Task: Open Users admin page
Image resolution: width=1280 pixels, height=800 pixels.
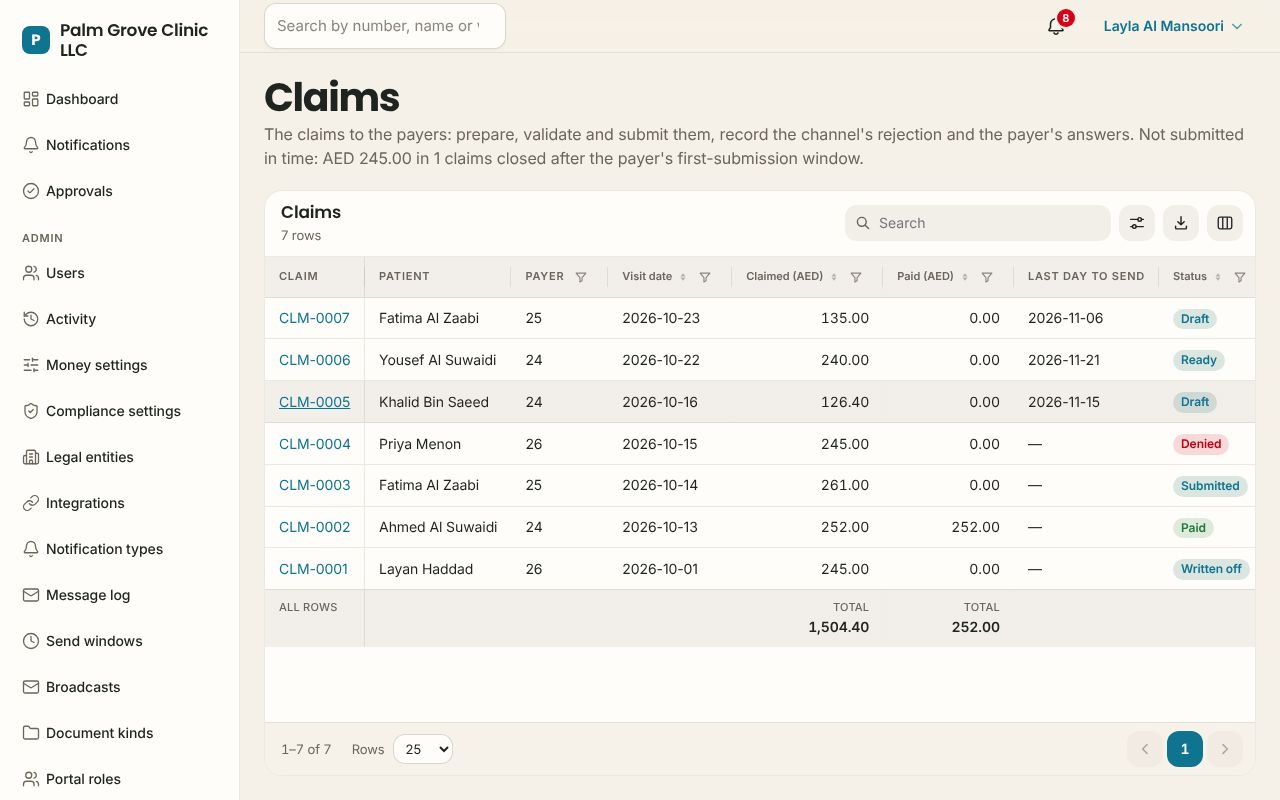Action: click(x=120, y=273)
